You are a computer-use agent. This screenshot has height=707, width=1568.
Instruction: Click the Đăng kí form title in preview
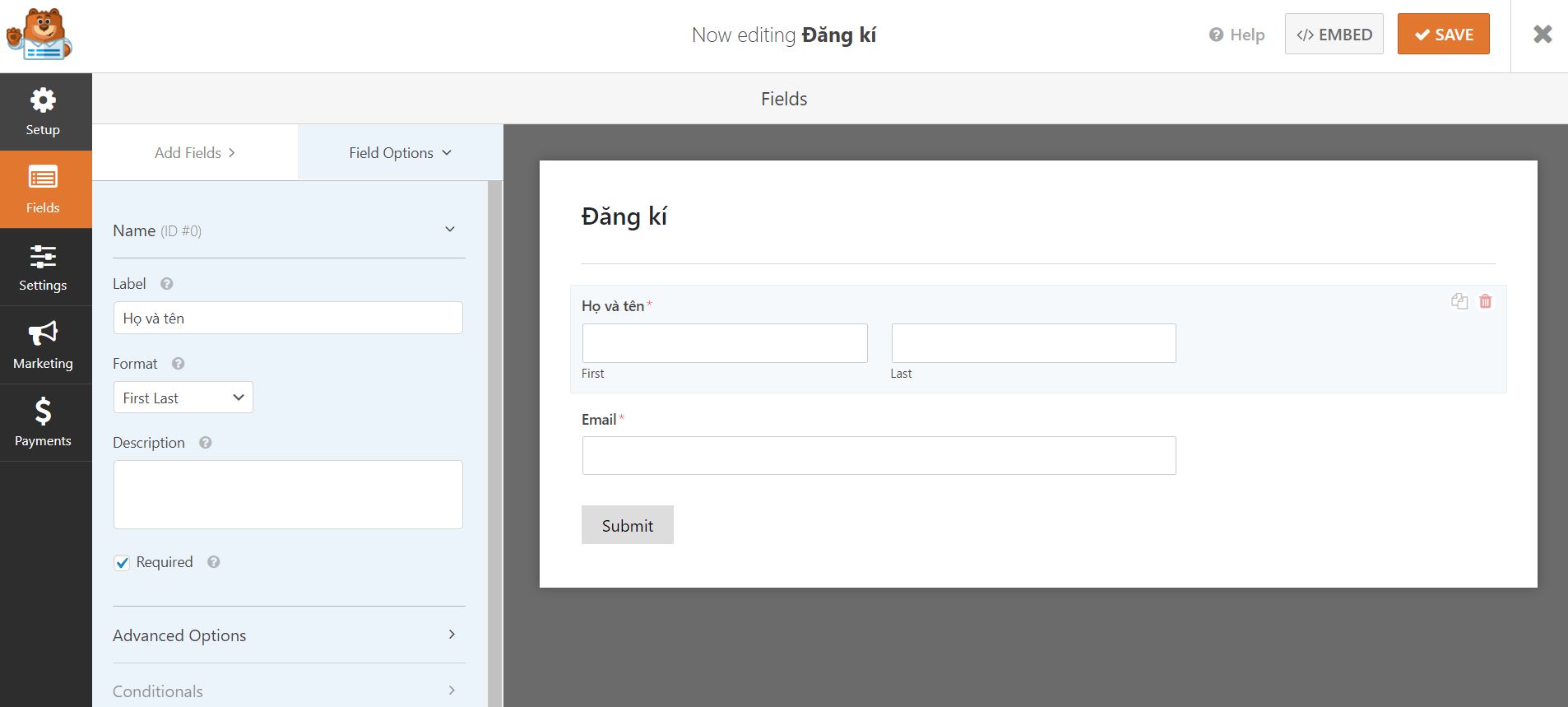click(x=624, y=216)
